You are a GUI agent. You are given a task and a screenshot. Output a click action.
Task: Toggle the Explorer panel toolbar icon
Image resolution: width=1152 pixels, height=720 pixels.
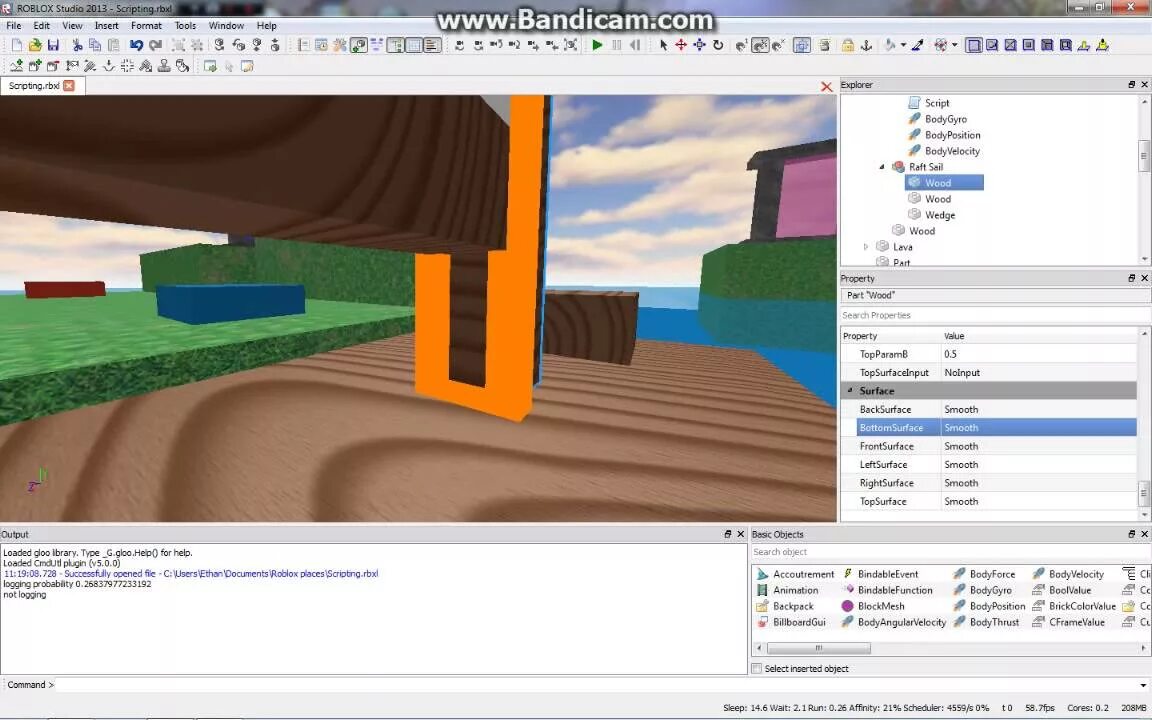point(395,45)
